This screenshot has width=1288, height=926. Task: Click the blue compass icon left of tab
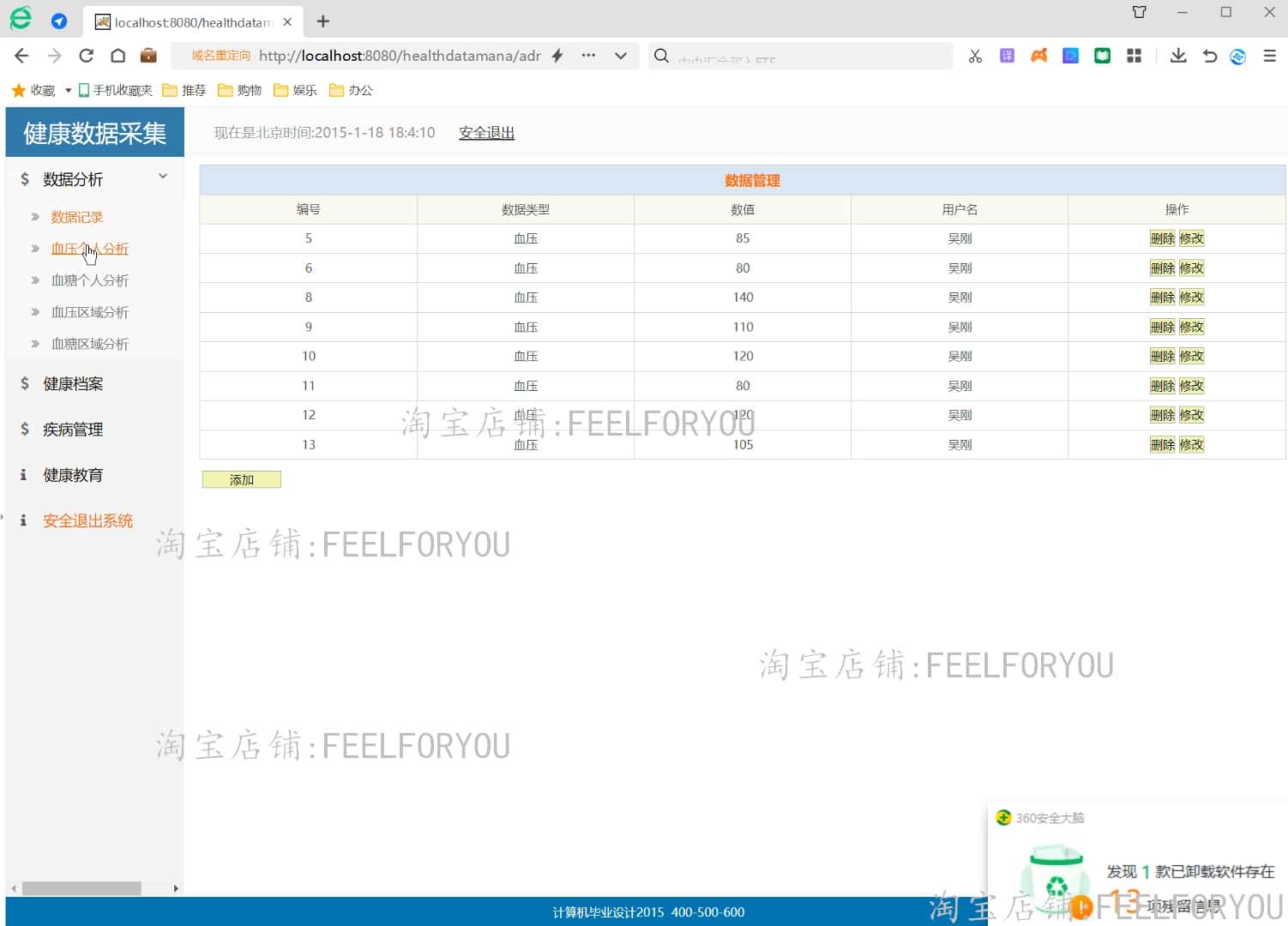59,21
